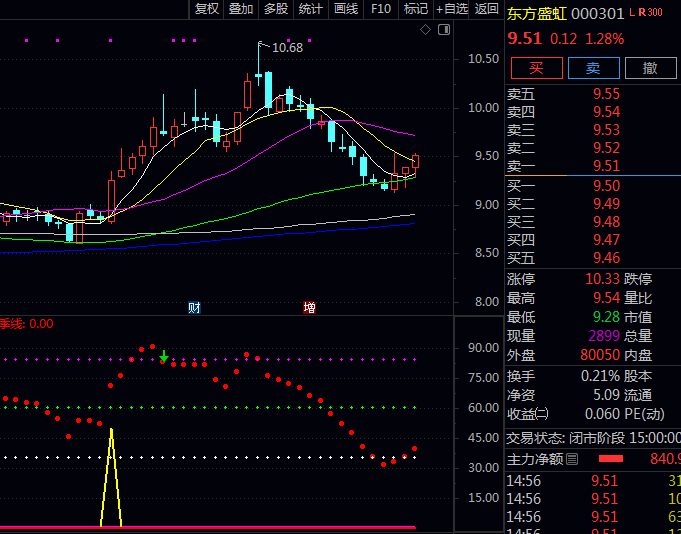Open the 统计 statistics menu

(x=311, y=9)
